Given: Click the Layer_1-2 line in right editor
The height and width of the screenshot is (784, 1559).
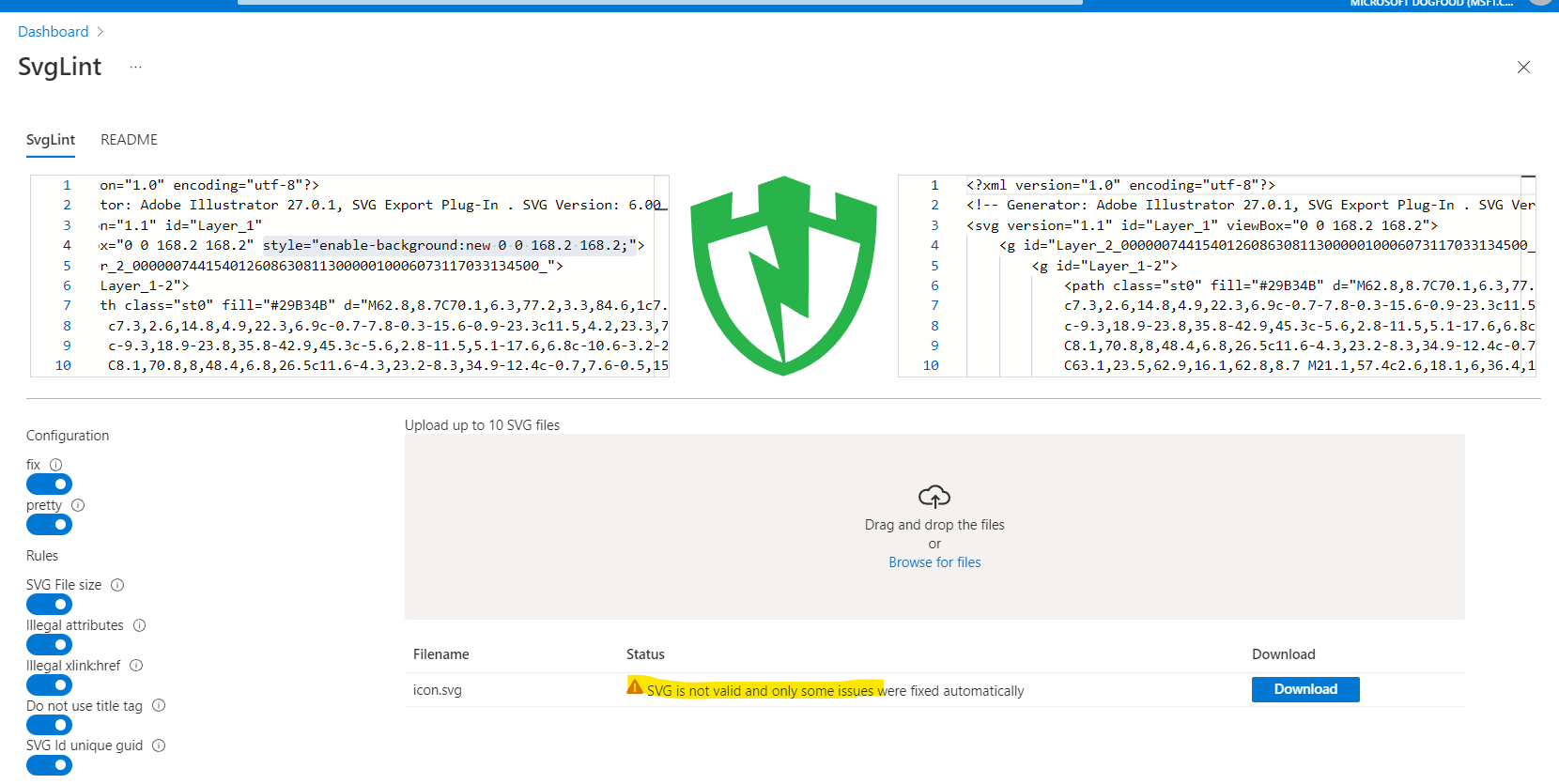Looking at the screenshot, I should point(1104,266).
